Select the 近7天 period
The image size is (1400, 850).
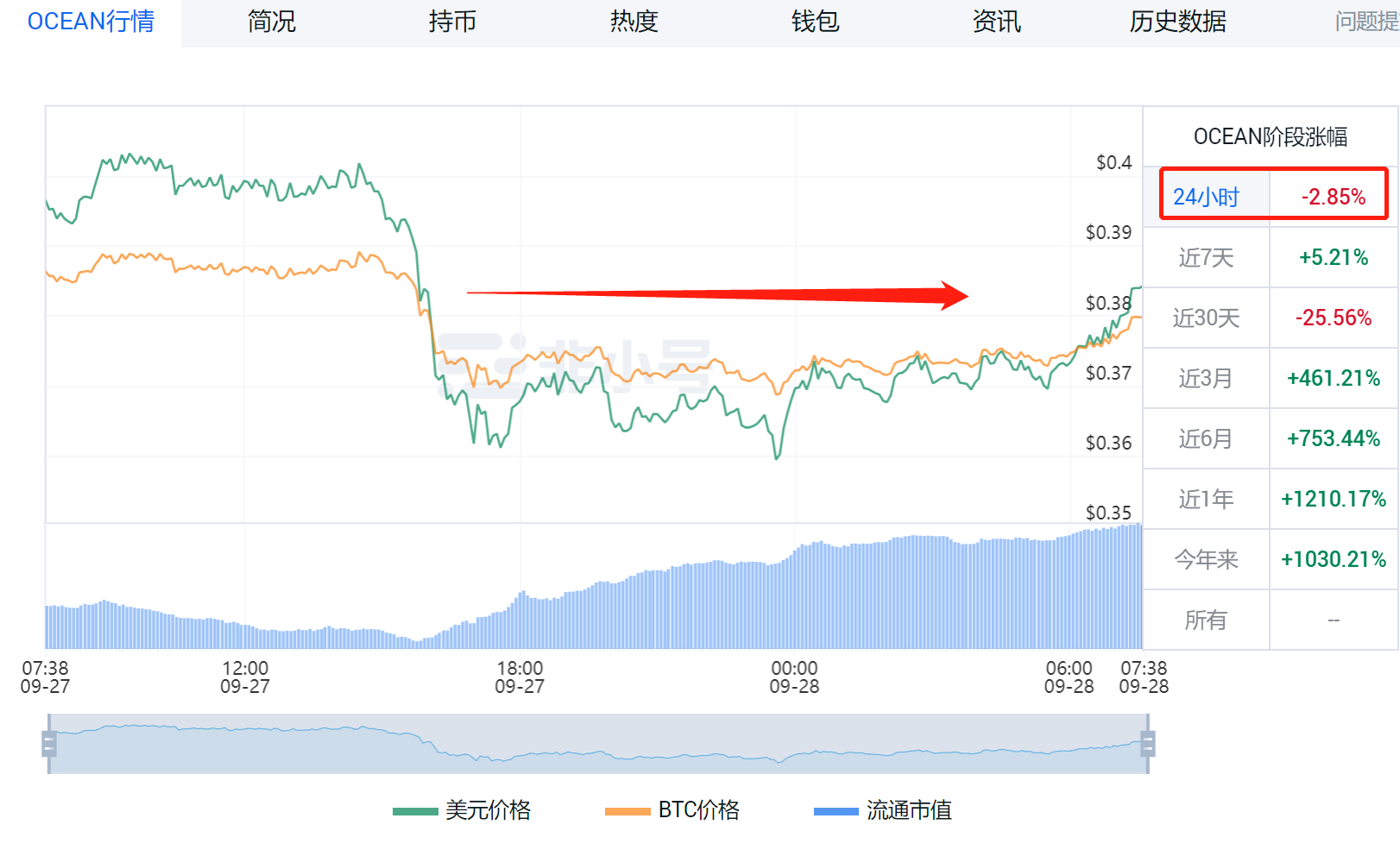[1206, 257]
